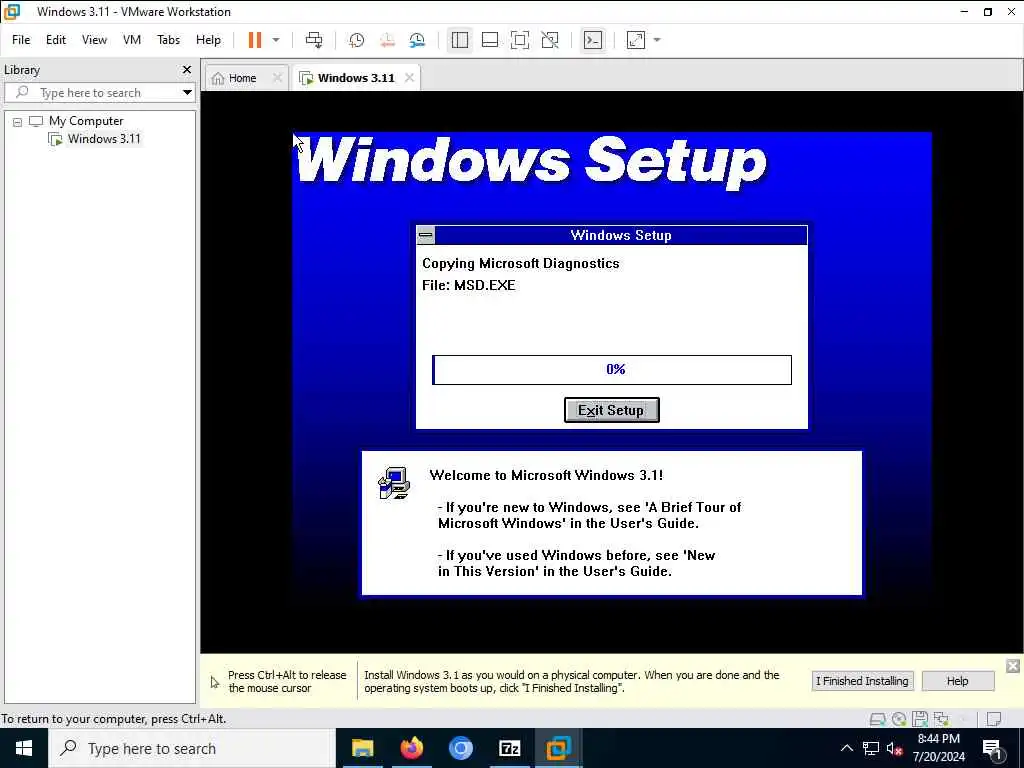
Task: Dismiss the installation hint bar
Action: coord(1013,665)
